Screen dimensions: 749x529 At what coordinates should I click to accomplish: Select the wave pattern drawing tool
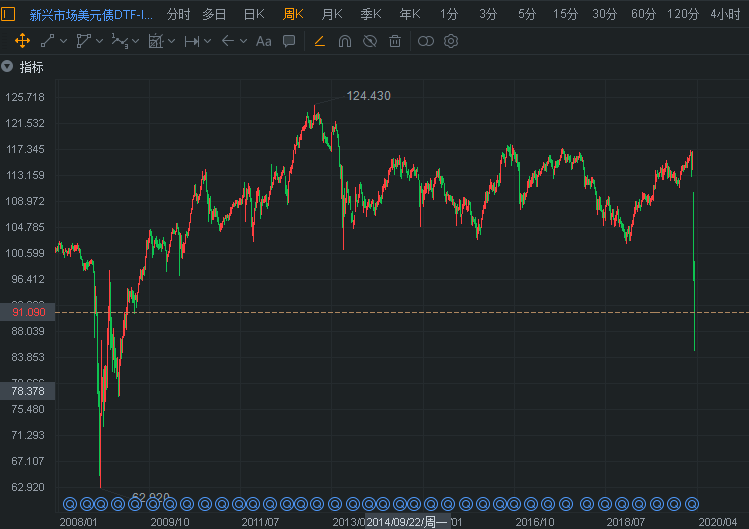[120, 41]
